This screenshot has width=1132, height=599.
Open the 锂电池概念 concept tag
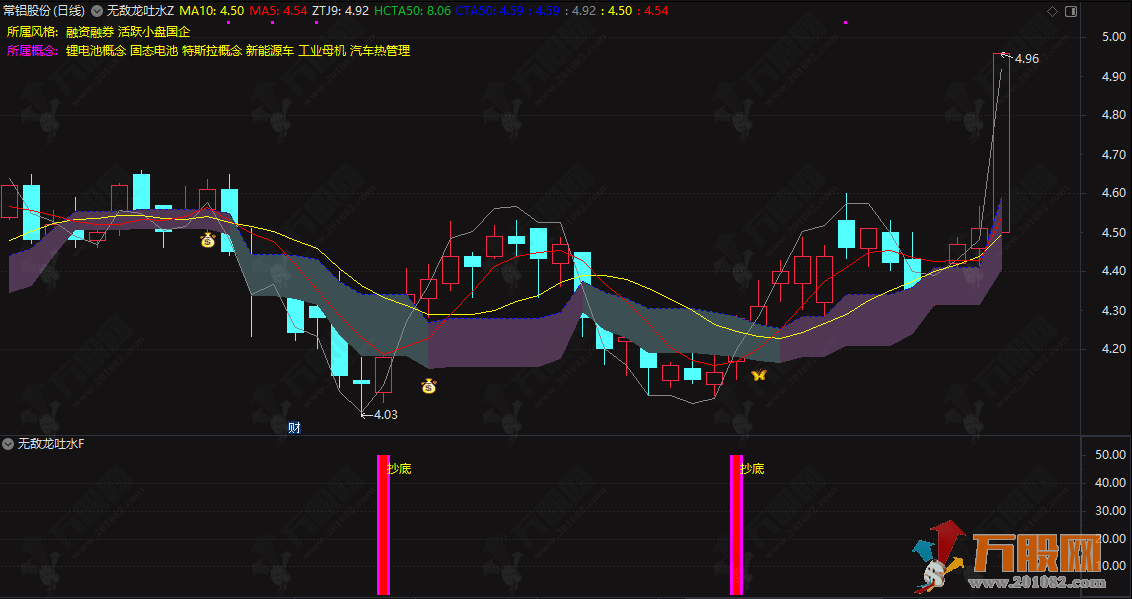tap(95, 51)
